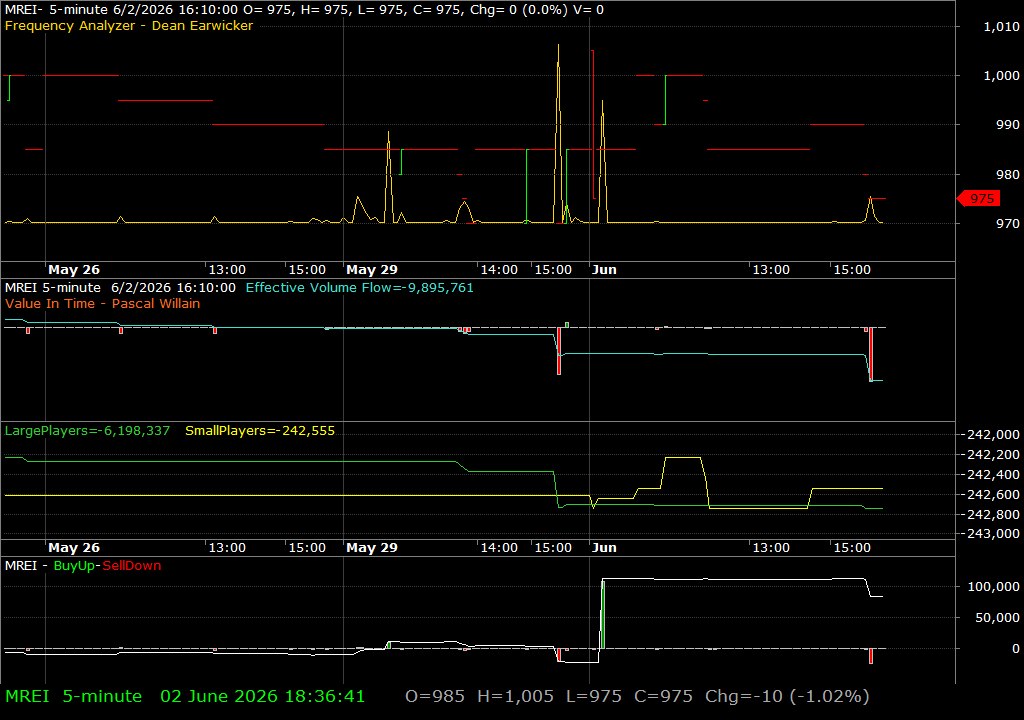Click 'May 26' date on top time axis
This screenshot has height=720, width=1024.
pyautogui.click(x=74, y=269)
